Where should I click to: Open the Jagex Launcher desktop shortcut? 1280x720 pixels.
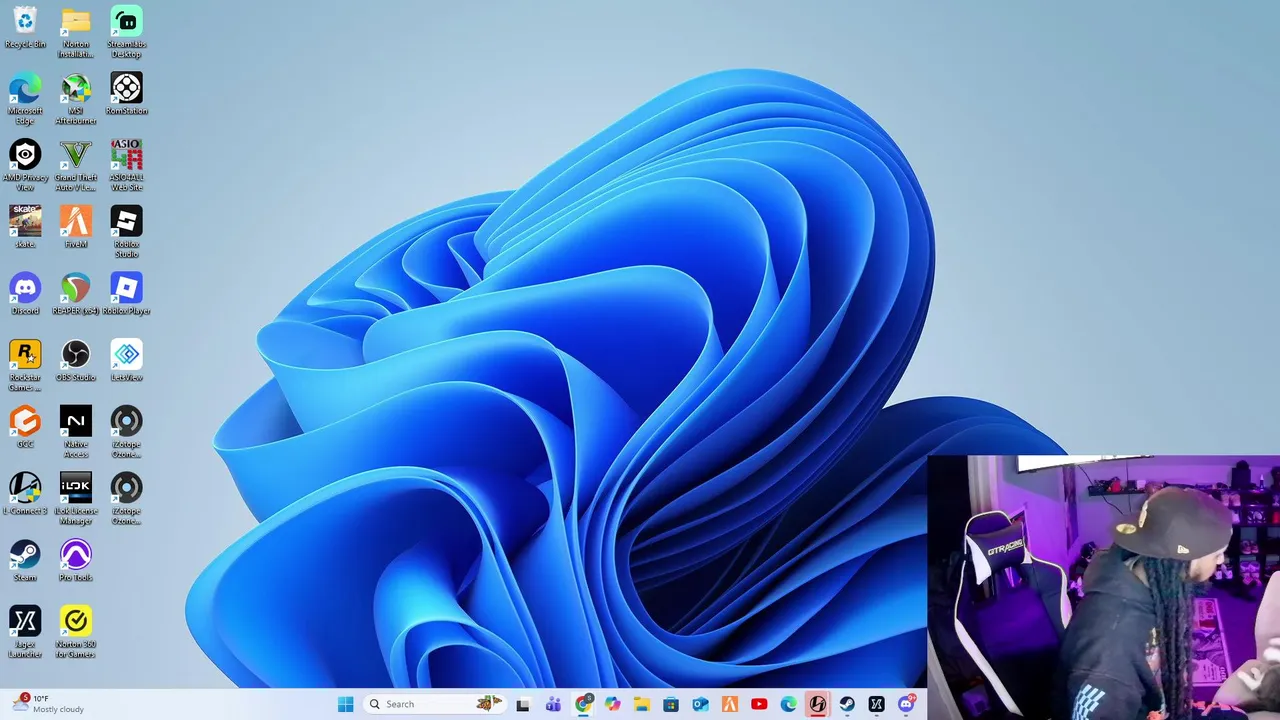pyautogui.click(x=25, y=632)
